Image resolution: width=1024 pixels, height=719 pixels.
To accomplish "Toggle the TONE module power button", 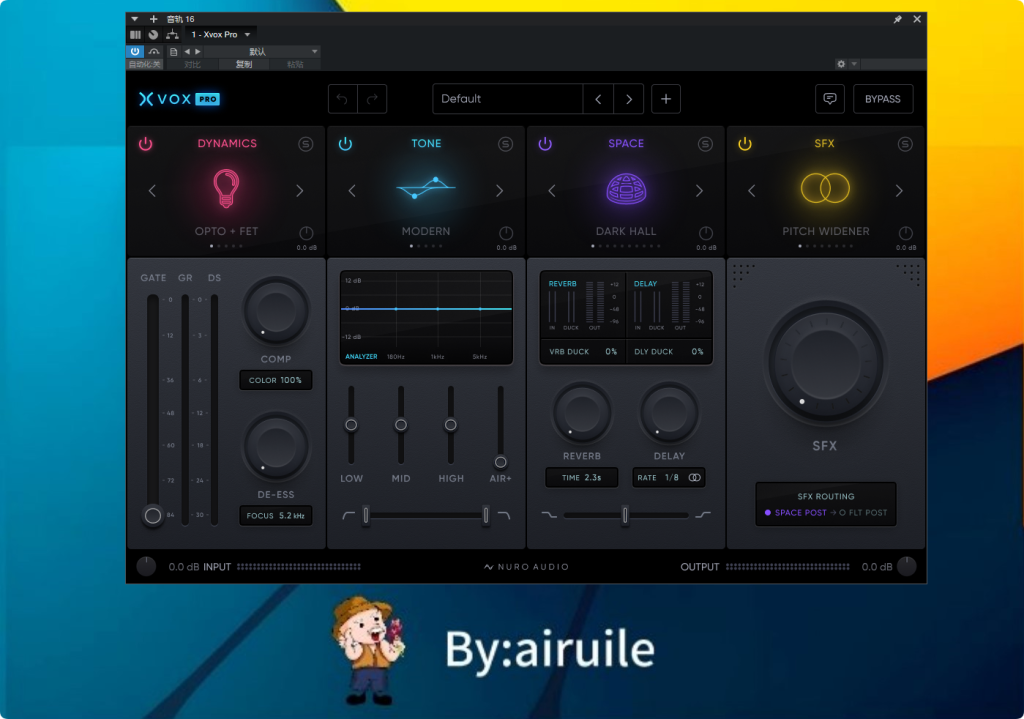I will [345, 144].
